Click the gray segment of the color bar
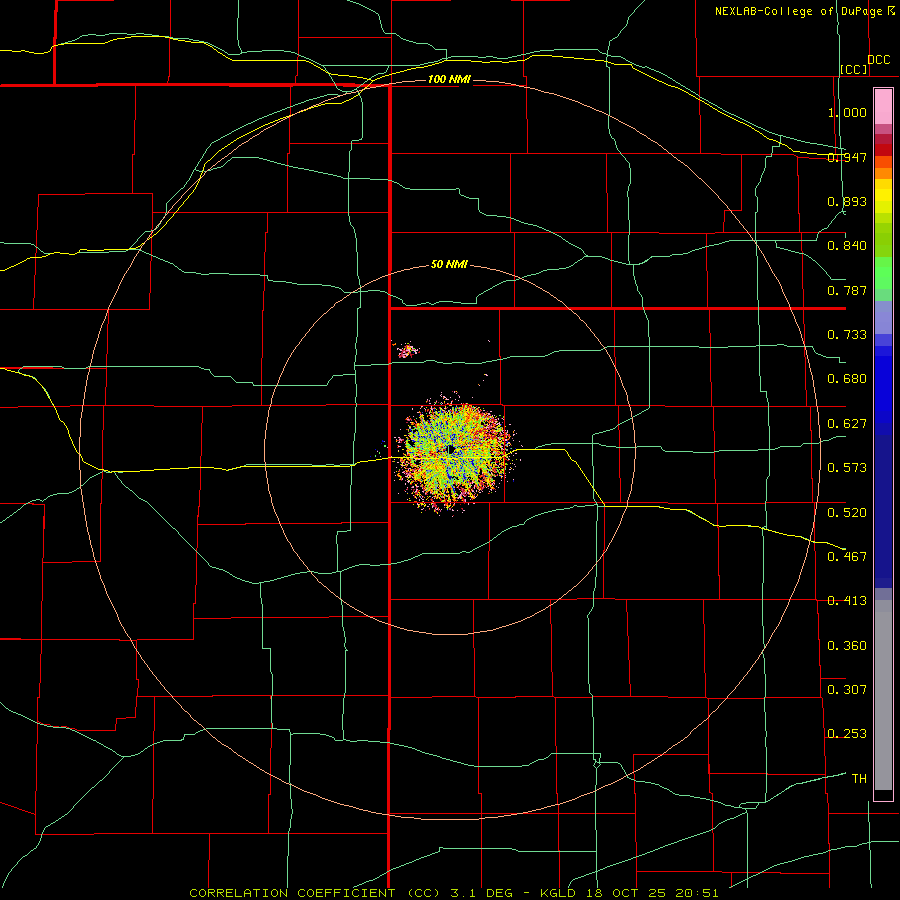 tap(883, 695)
